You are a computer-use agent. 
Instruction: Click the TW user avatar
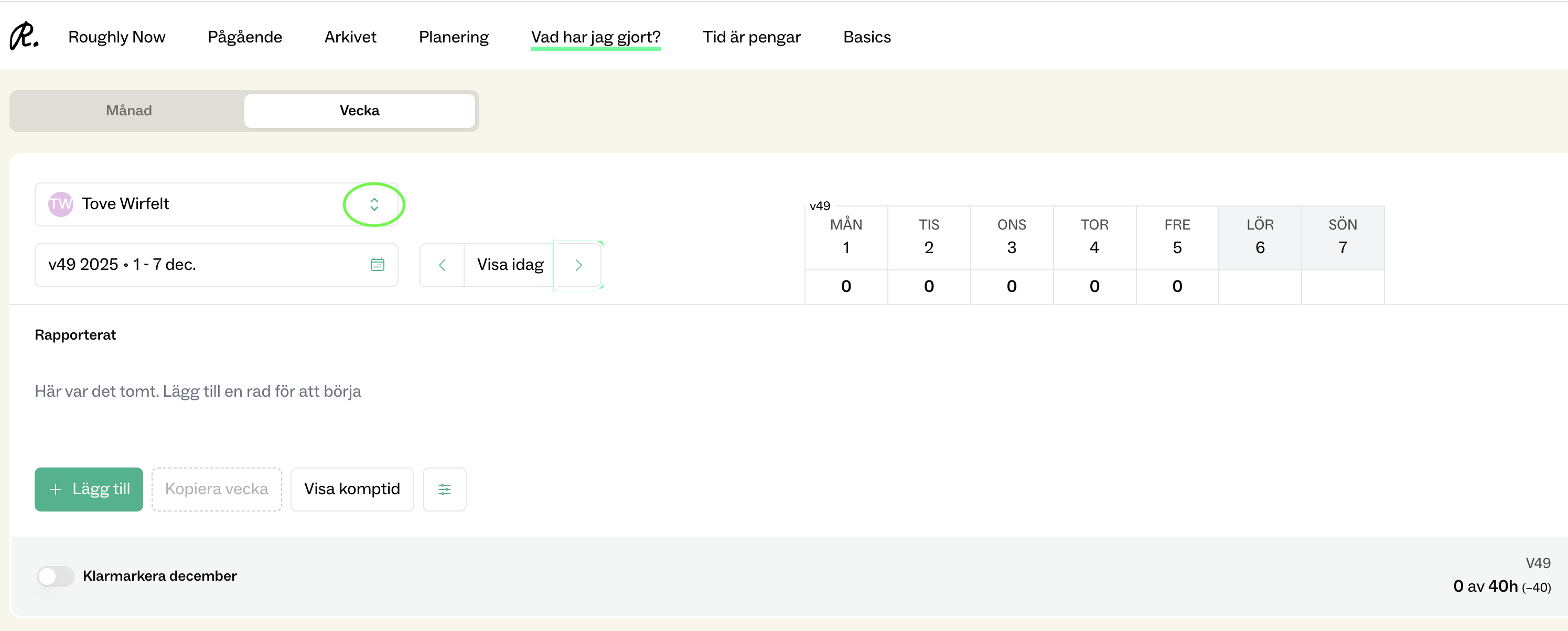click(61, 204)
